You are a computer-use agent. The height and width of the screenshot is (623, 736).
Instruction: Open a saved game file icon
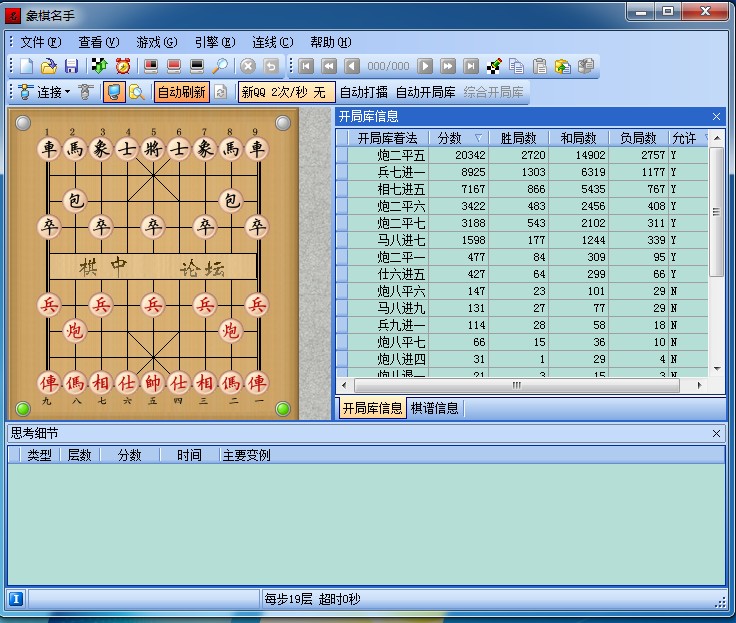pos(48,66)
